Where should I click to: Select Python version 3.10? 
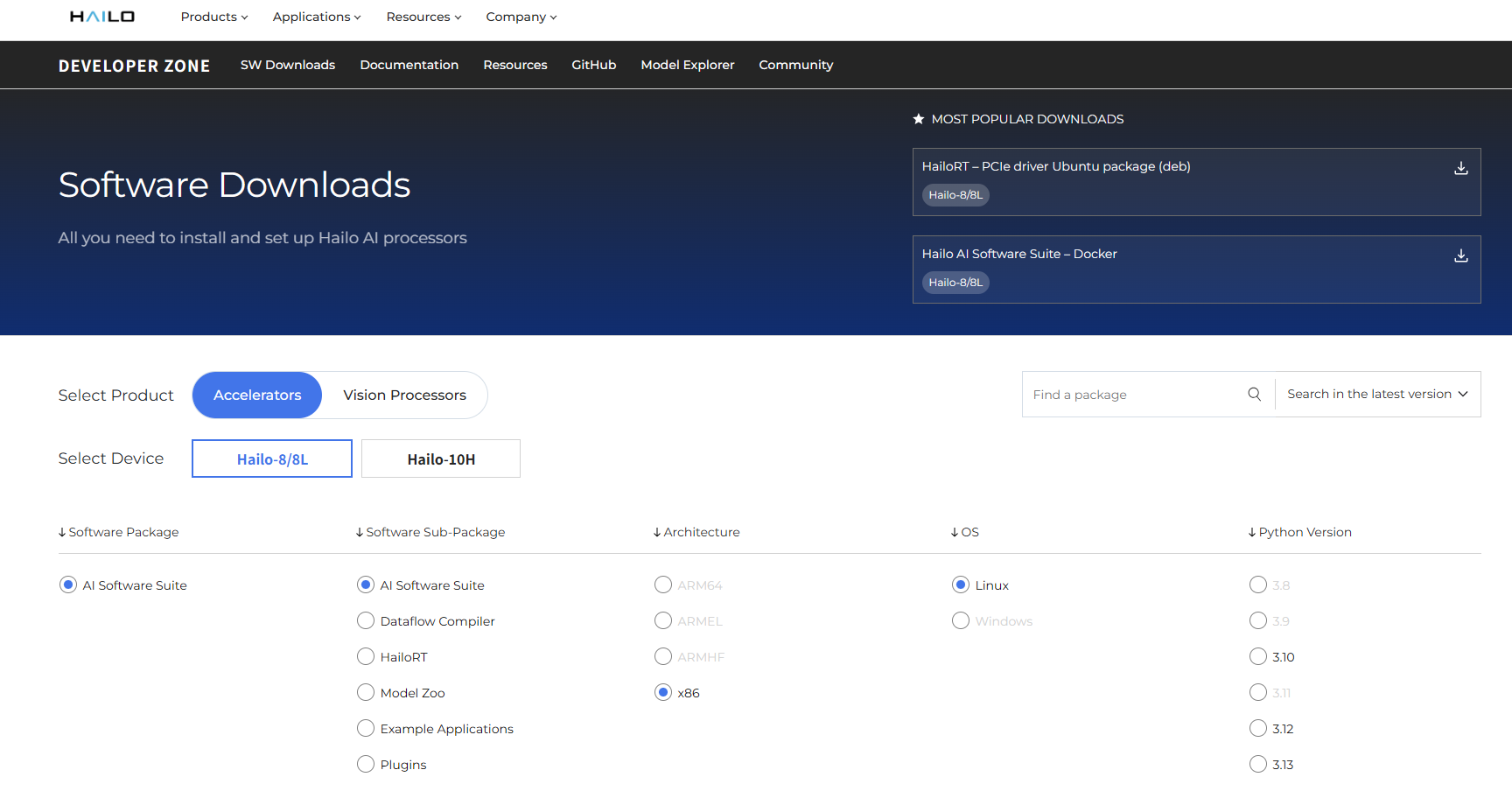tap(1258, 656)
